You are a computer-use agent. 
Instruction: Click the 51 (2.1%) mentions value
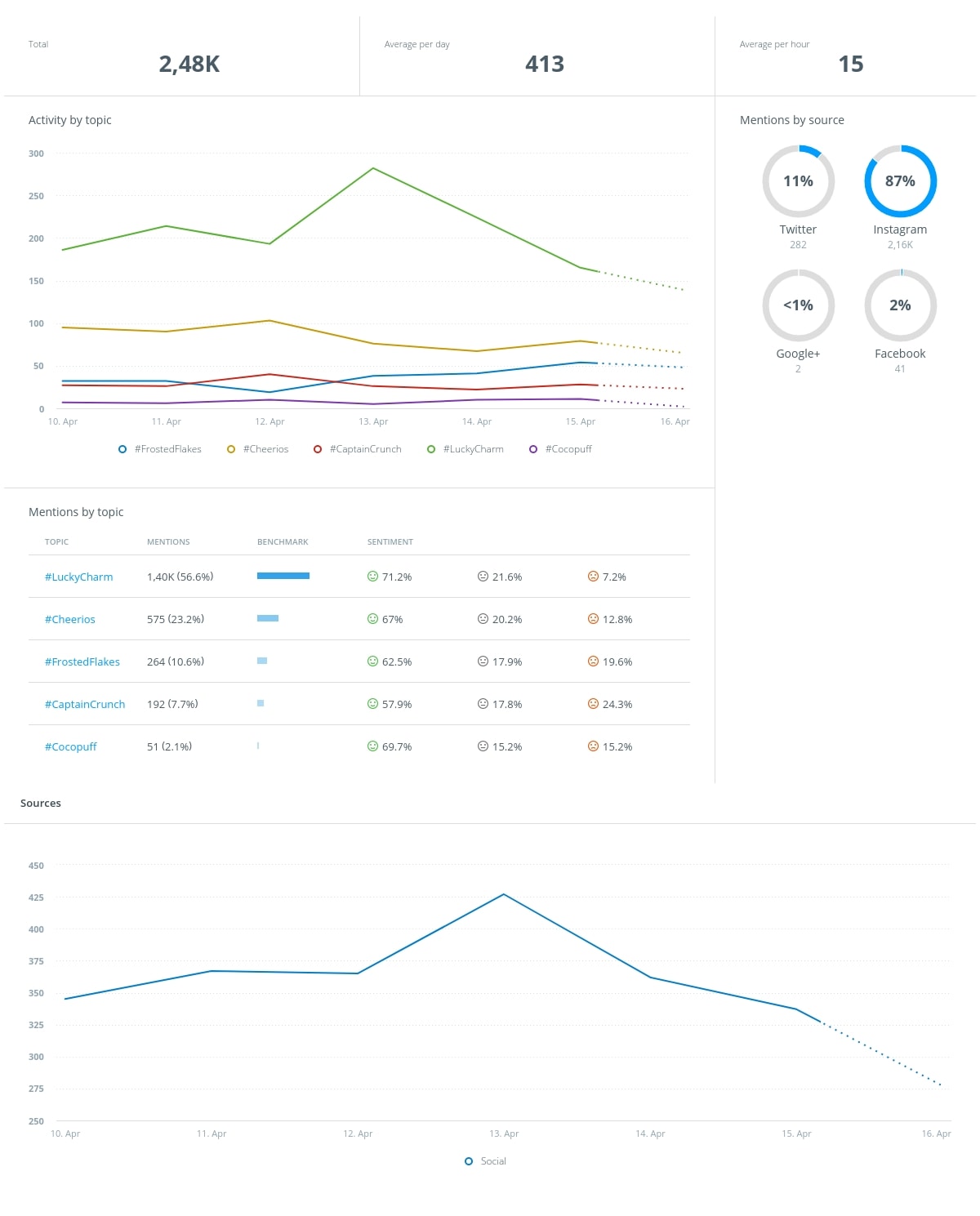click(x=169, y=746)
